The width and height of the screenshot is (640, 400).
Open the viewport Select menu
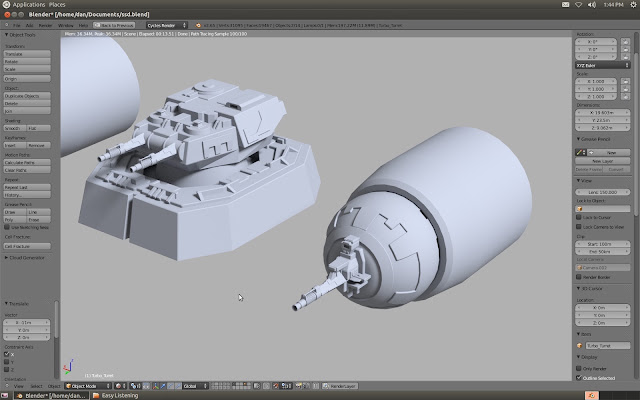point(36,386)
